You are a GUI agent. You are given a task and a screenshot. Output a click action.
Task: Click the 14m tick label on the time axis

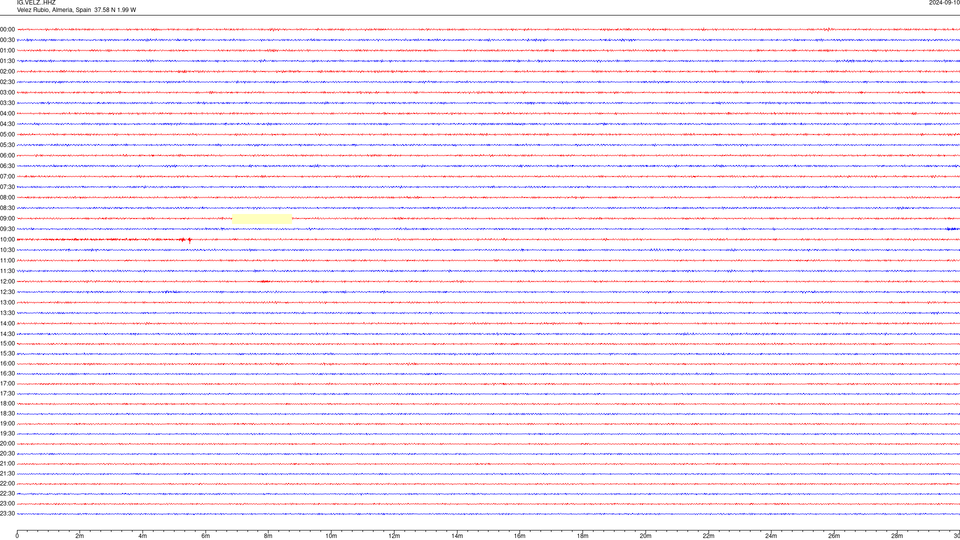point(457,536)
